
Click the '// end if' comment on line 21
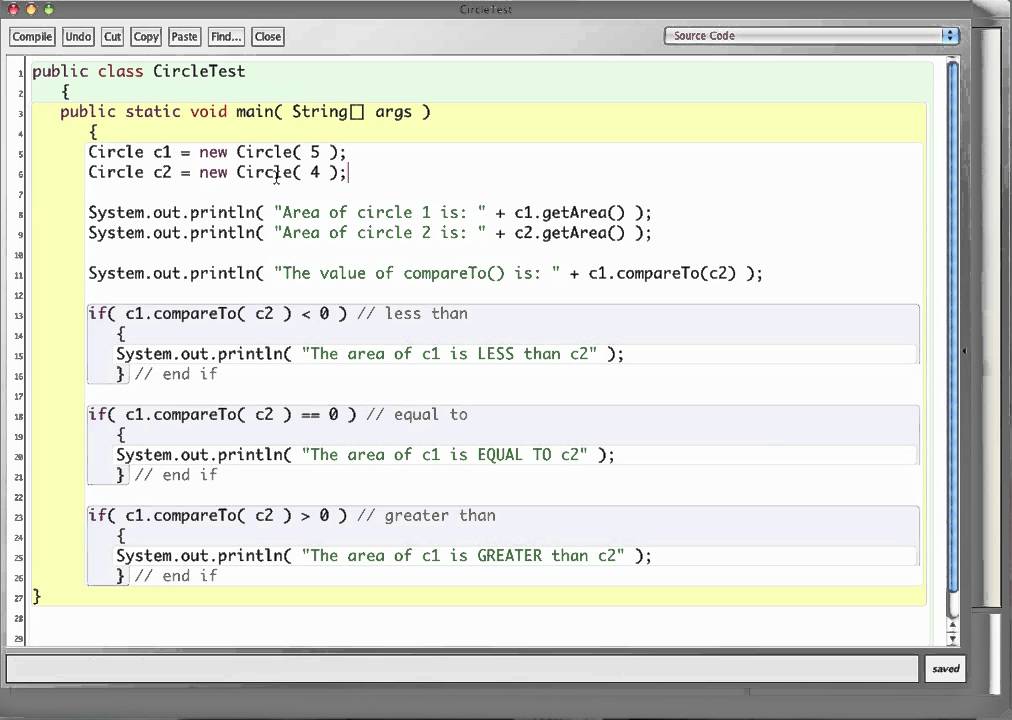tap(176, 475)
